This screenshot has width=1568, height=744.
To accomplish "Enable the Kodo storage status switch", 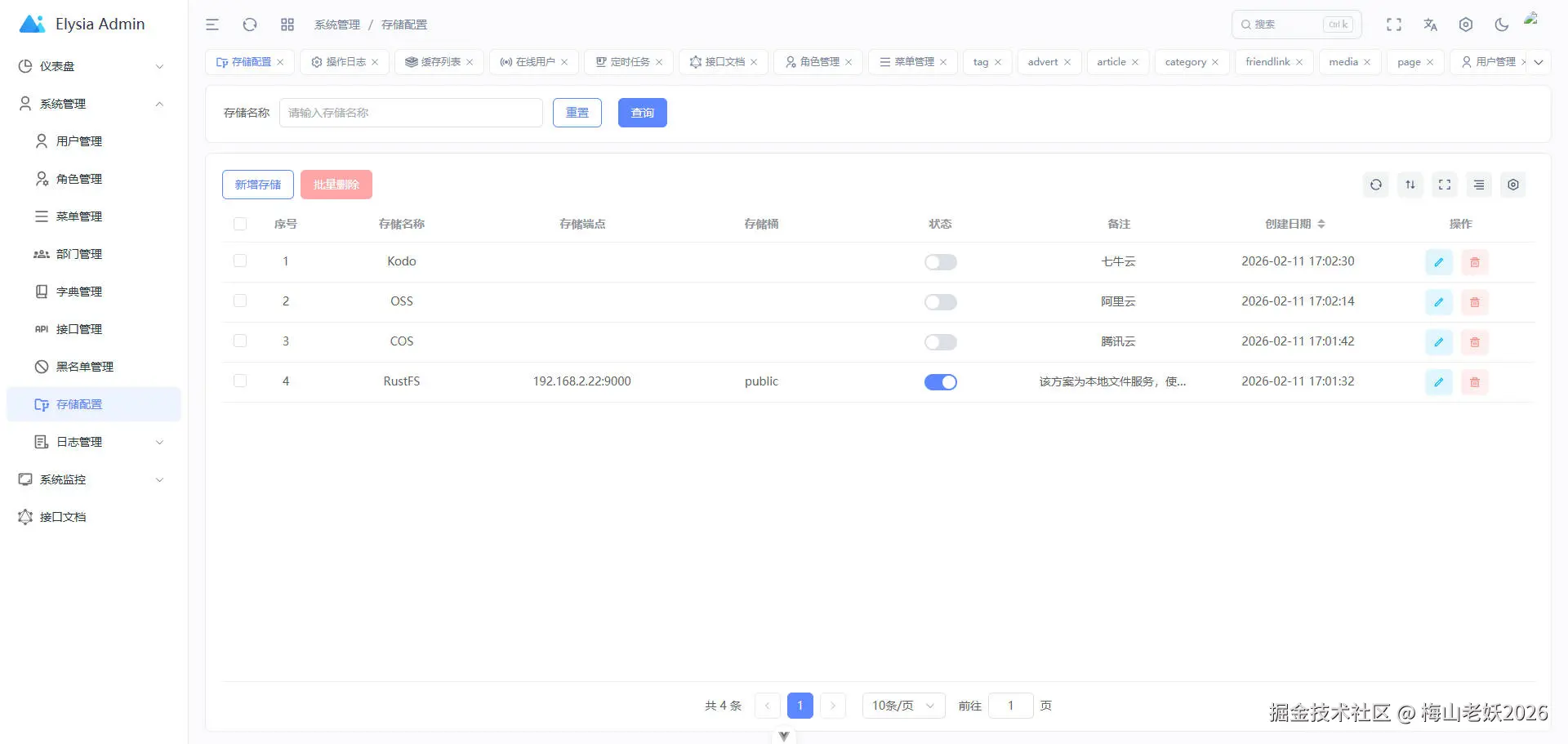I will [941, 262].
